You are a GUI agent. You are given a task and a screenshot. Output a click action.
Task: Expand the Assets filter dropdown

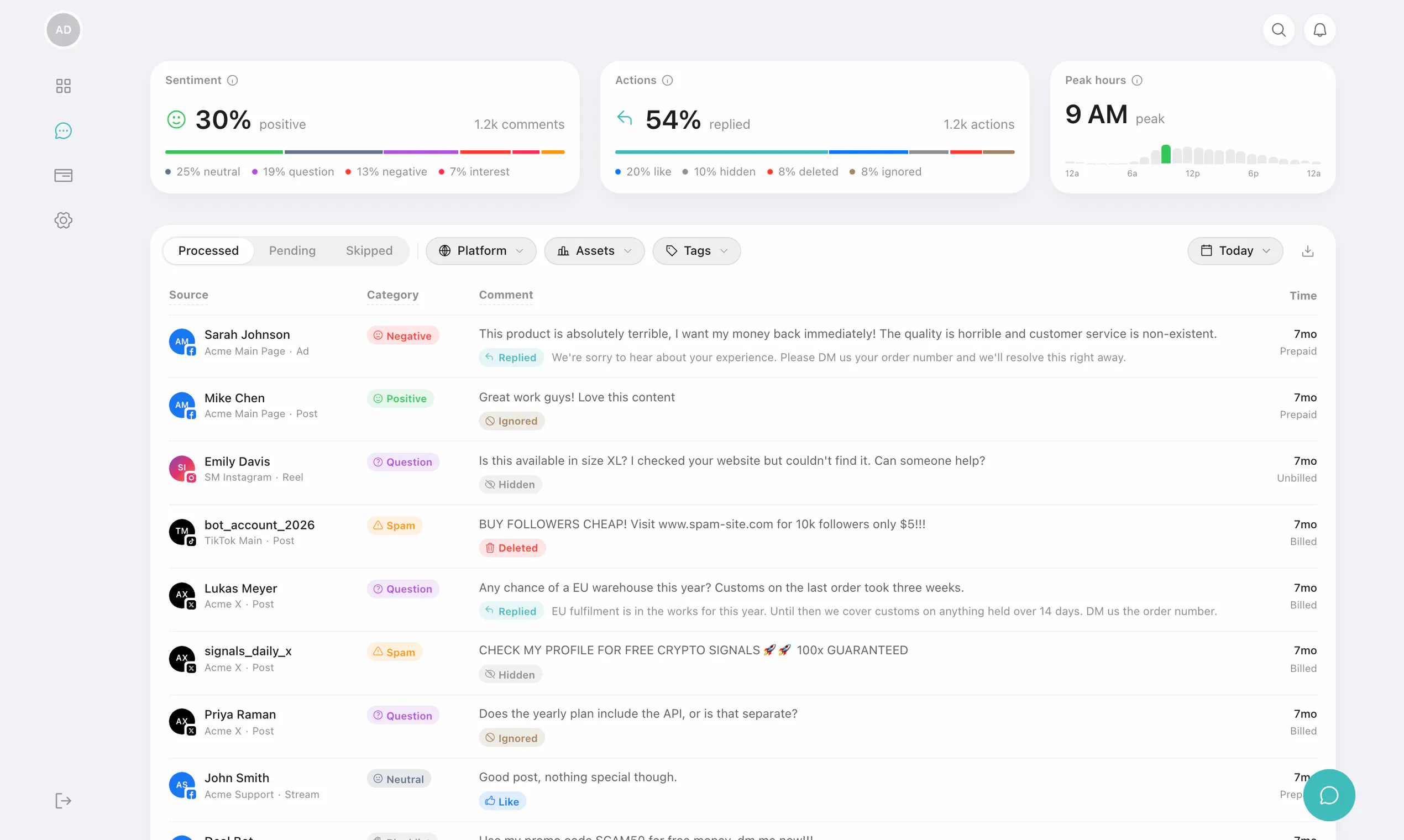point(594,251)
